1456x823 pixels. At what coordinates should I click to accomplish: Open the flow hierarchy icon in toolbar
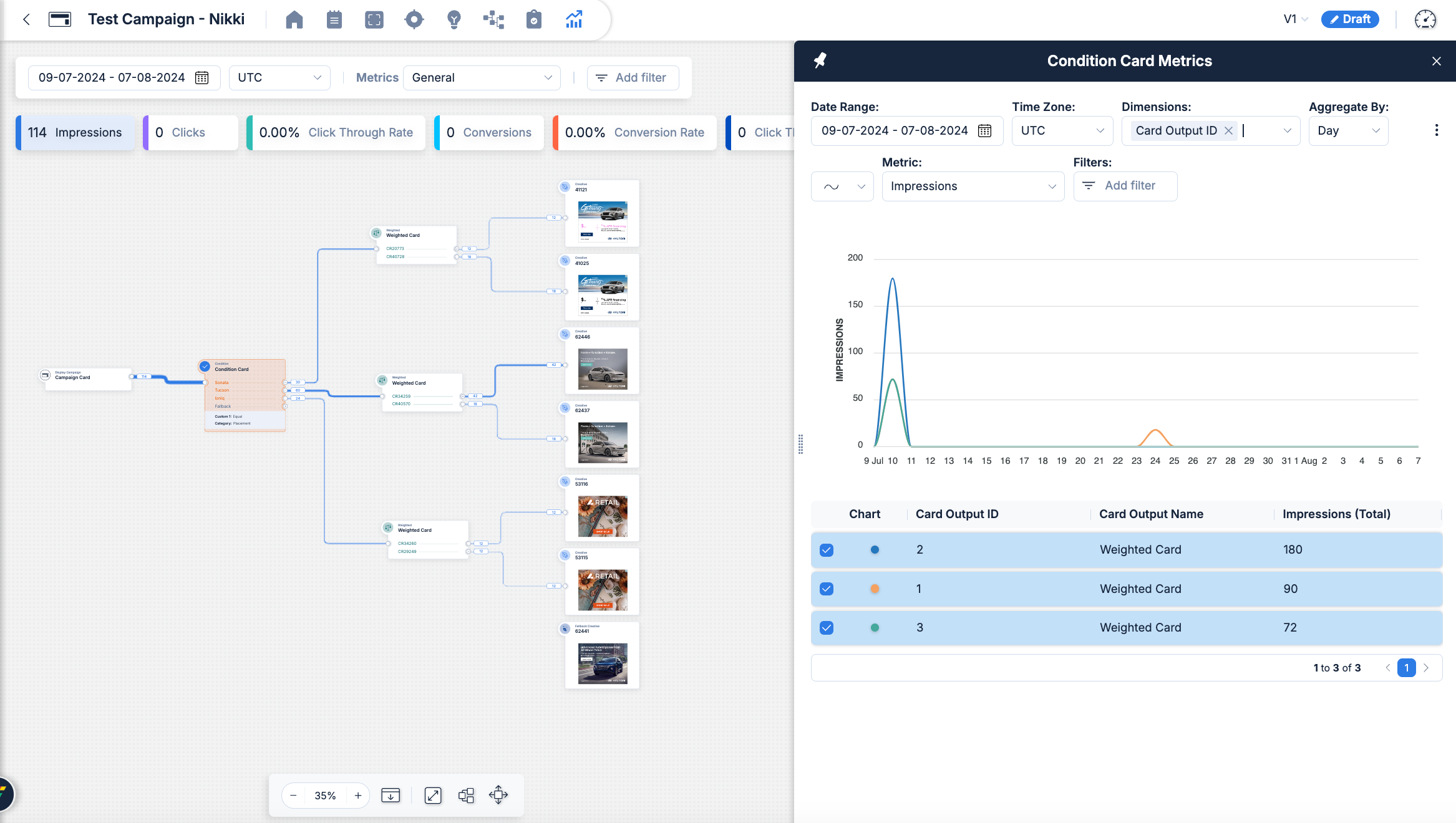click(x=493, y=19)
